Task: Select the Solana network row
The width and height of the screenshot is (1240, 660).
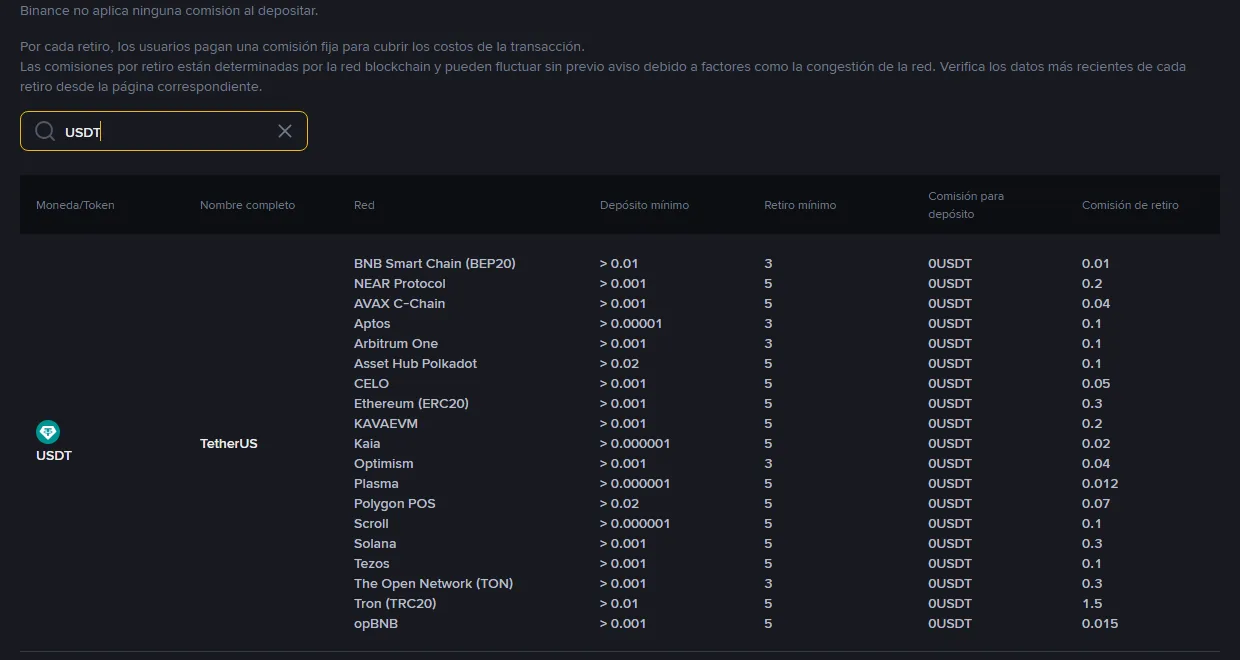Action: tap(375, 544)
